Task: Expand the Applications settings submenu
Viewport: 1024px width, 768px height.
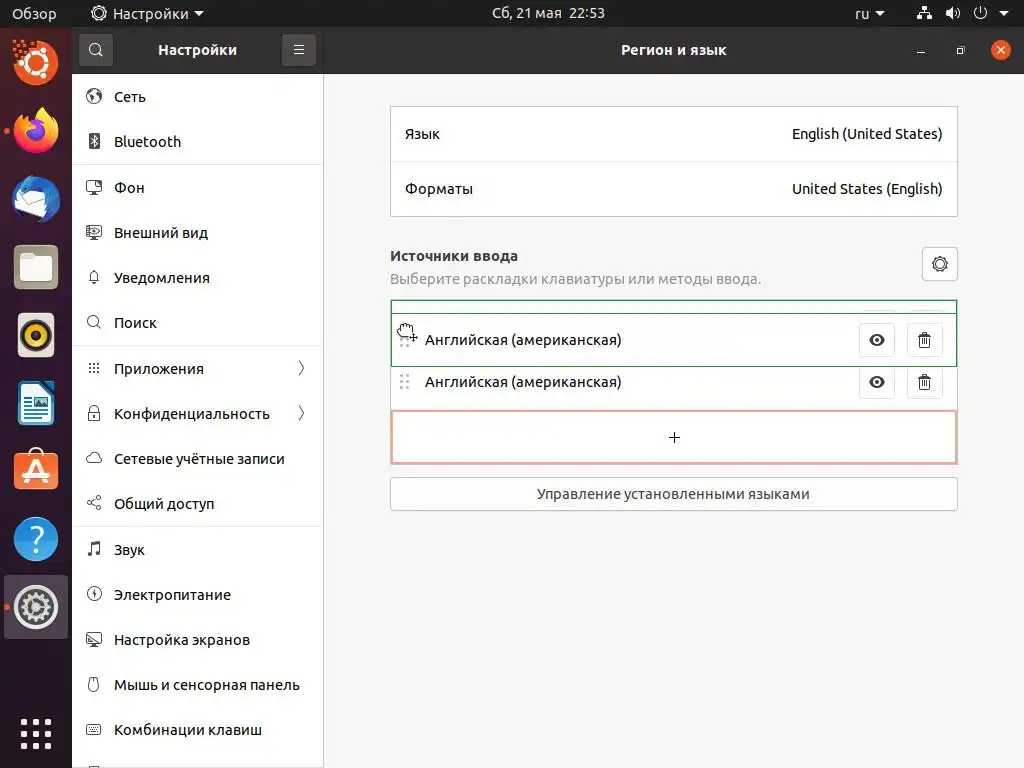Action: coord(301,368)
